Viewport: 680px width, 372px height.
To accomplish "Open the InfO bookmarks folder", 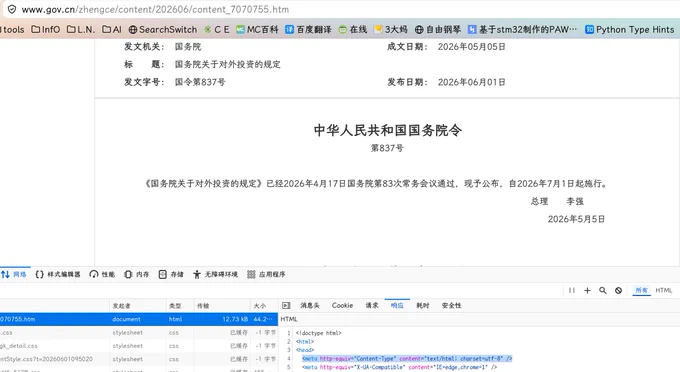I will 46,29.
